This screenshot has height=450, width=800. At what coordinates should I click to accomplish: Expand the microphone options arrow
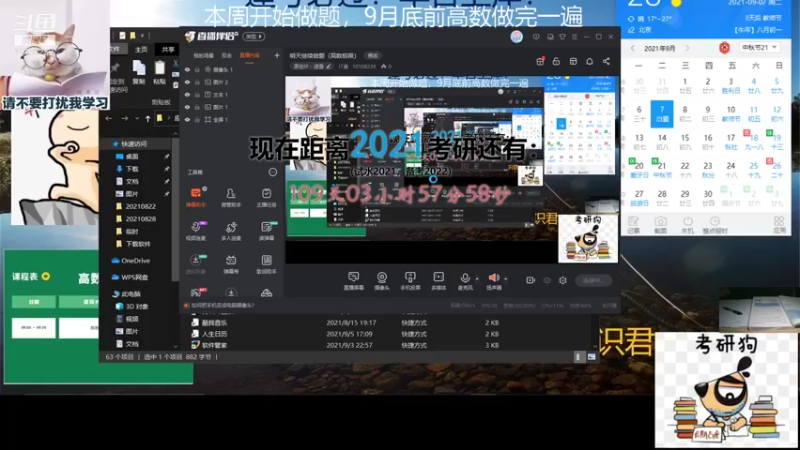click(x=477, y=279)
